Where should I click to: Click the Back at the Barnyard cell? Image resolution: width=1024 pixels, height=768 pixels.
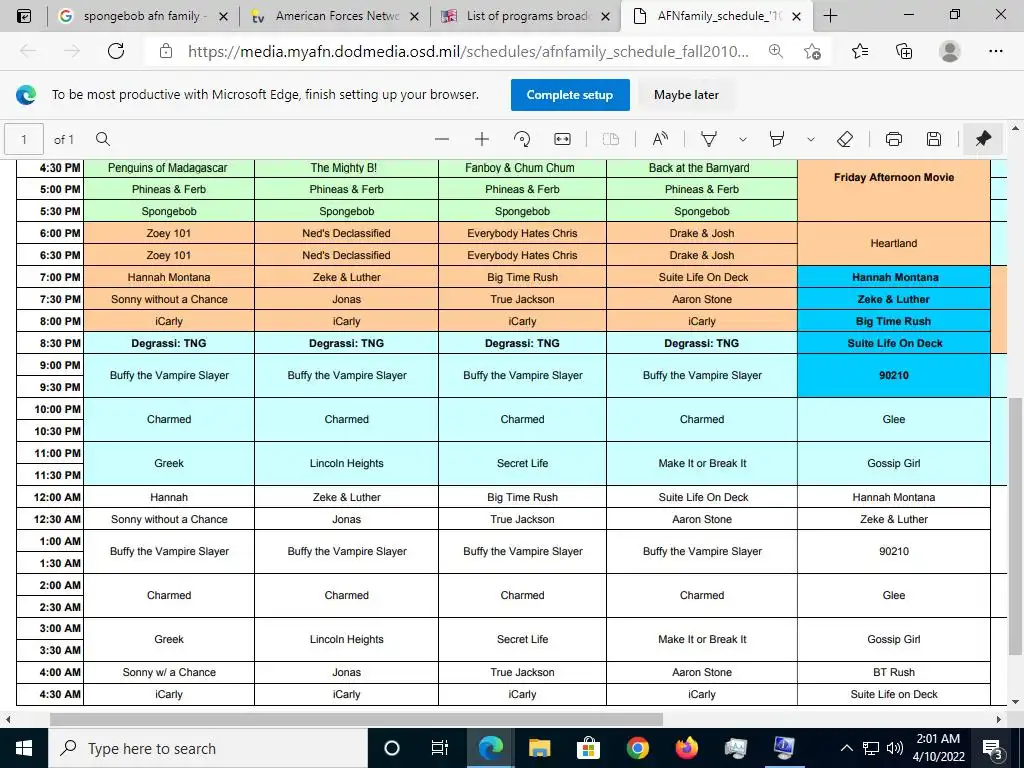click(x=702, y=168)
